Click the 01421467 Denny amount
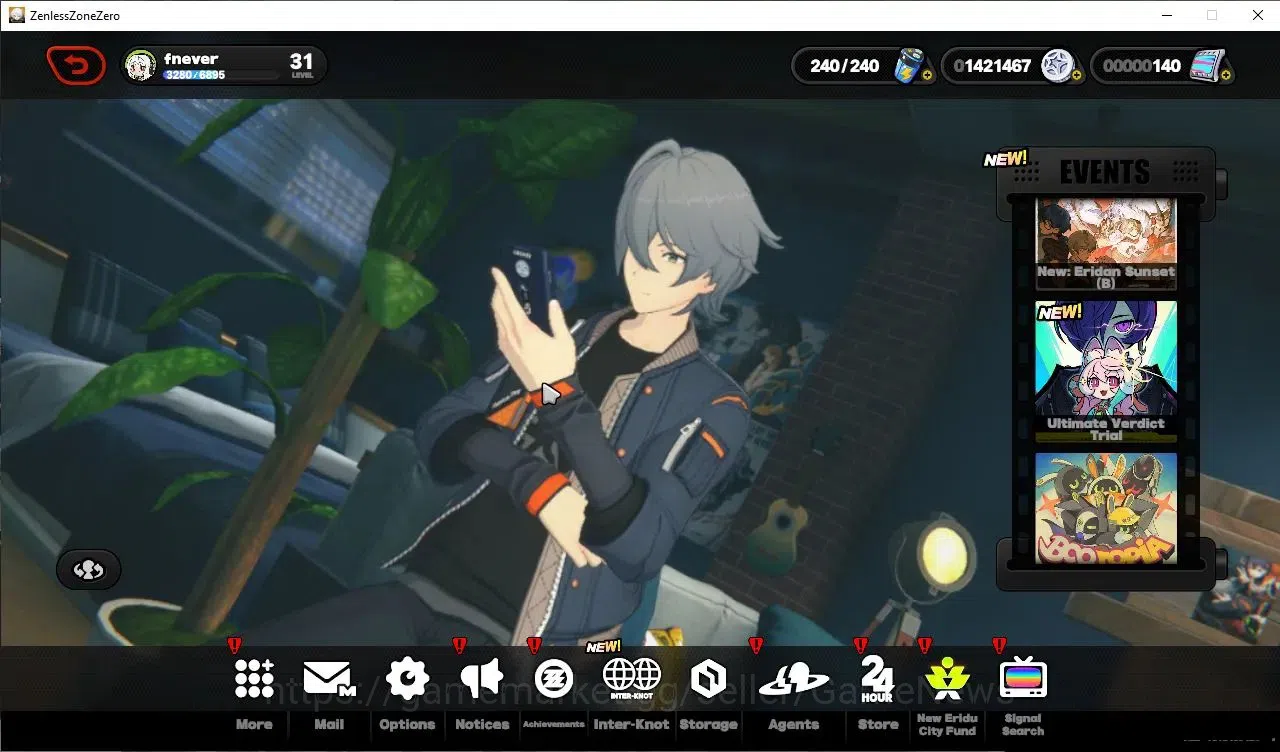Screen dimensions: 1280x752 point(992,66)
